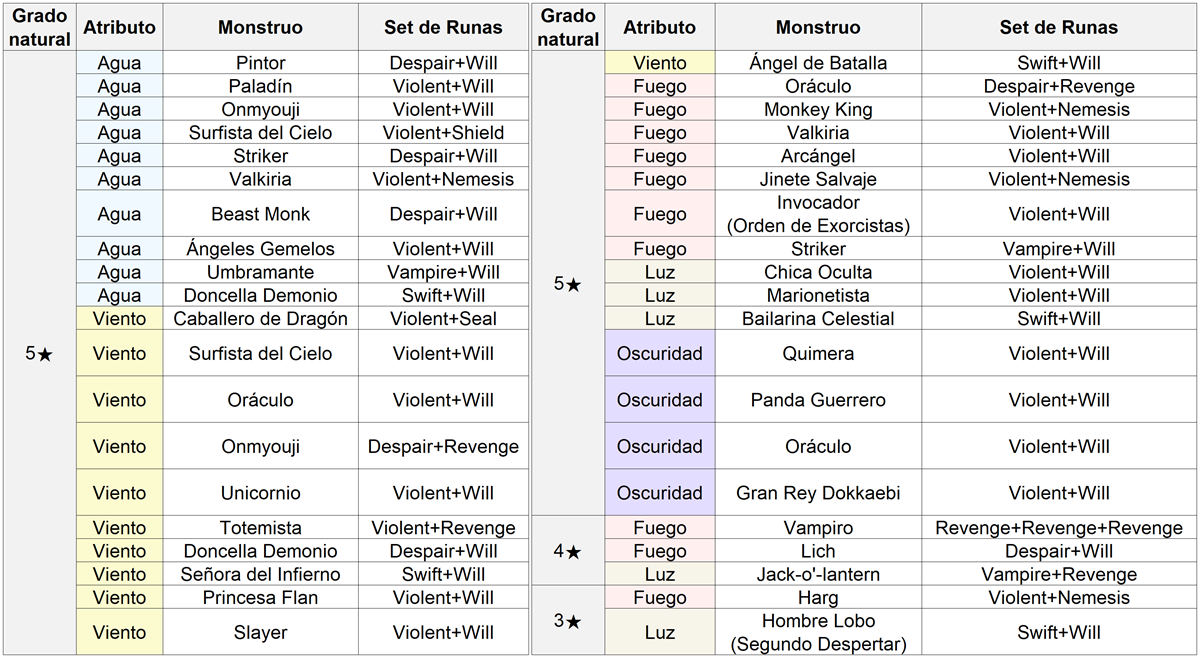The width and height of the screenshot is (1200, 658).
Task: Select the Beast Monk cell
Action: pyautogui.click(x=260, y=214)
